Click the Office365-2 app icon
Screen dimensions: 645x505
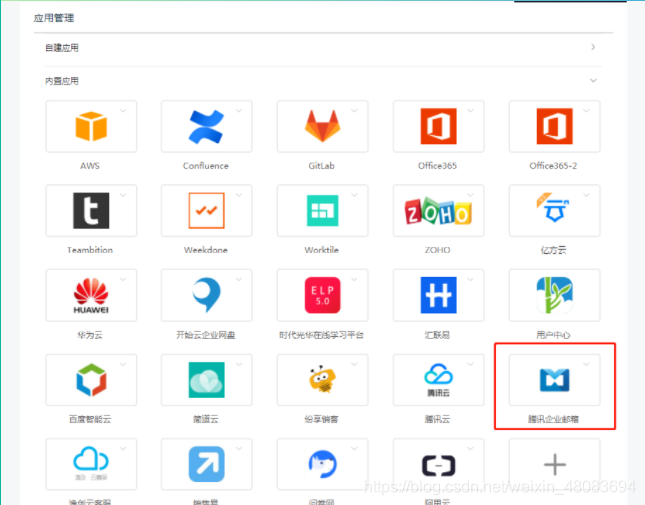[554, 126]
